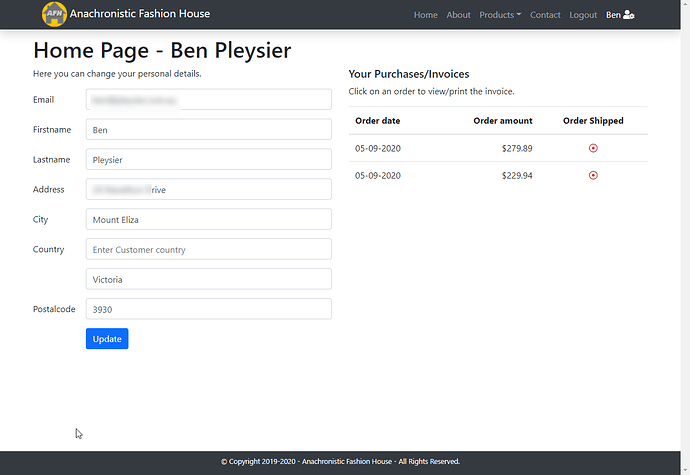Log out via the Logout link
This screenshot has height=475, width=690.
pos(583,15)
